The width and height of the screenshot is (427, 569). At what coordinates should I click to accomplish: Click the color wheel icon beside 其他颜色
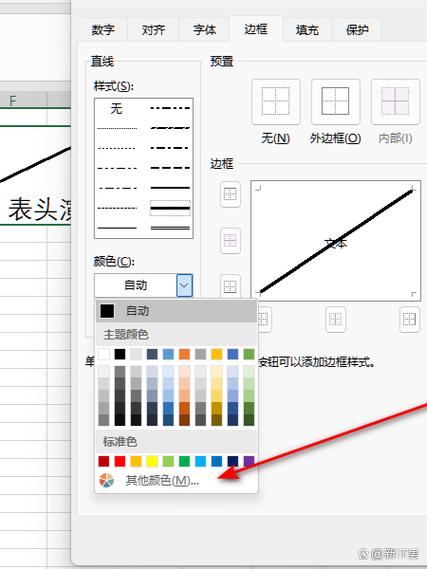(x=107, y=480)
